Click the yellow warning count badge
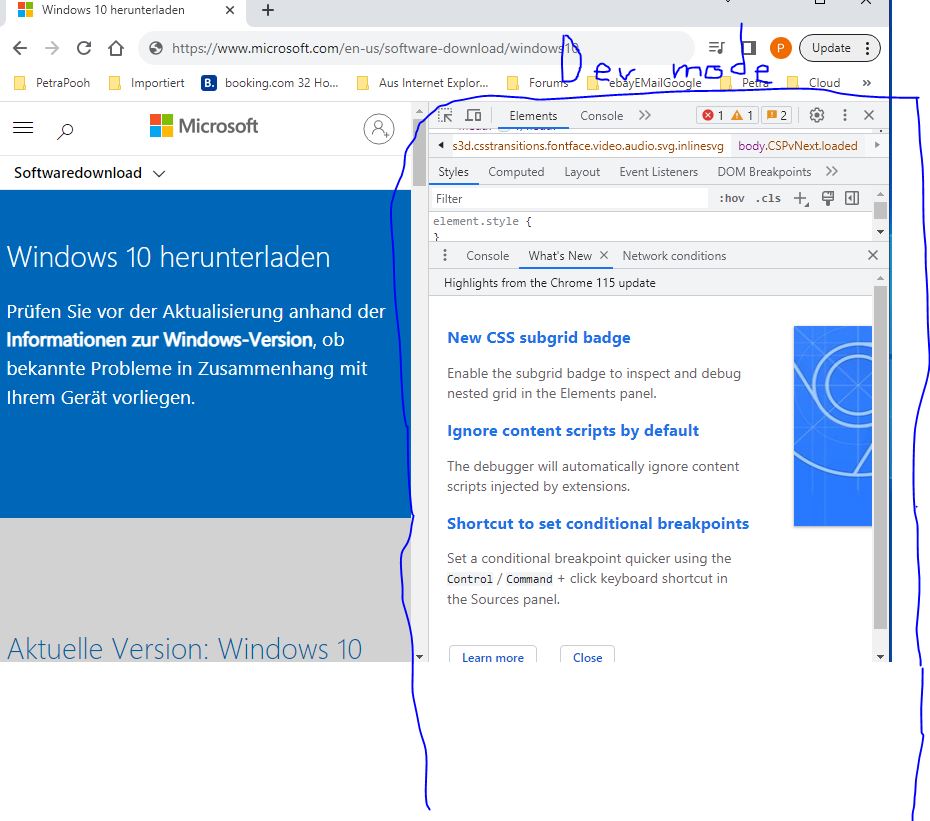 pyautogui.click(x=742, y=115)
